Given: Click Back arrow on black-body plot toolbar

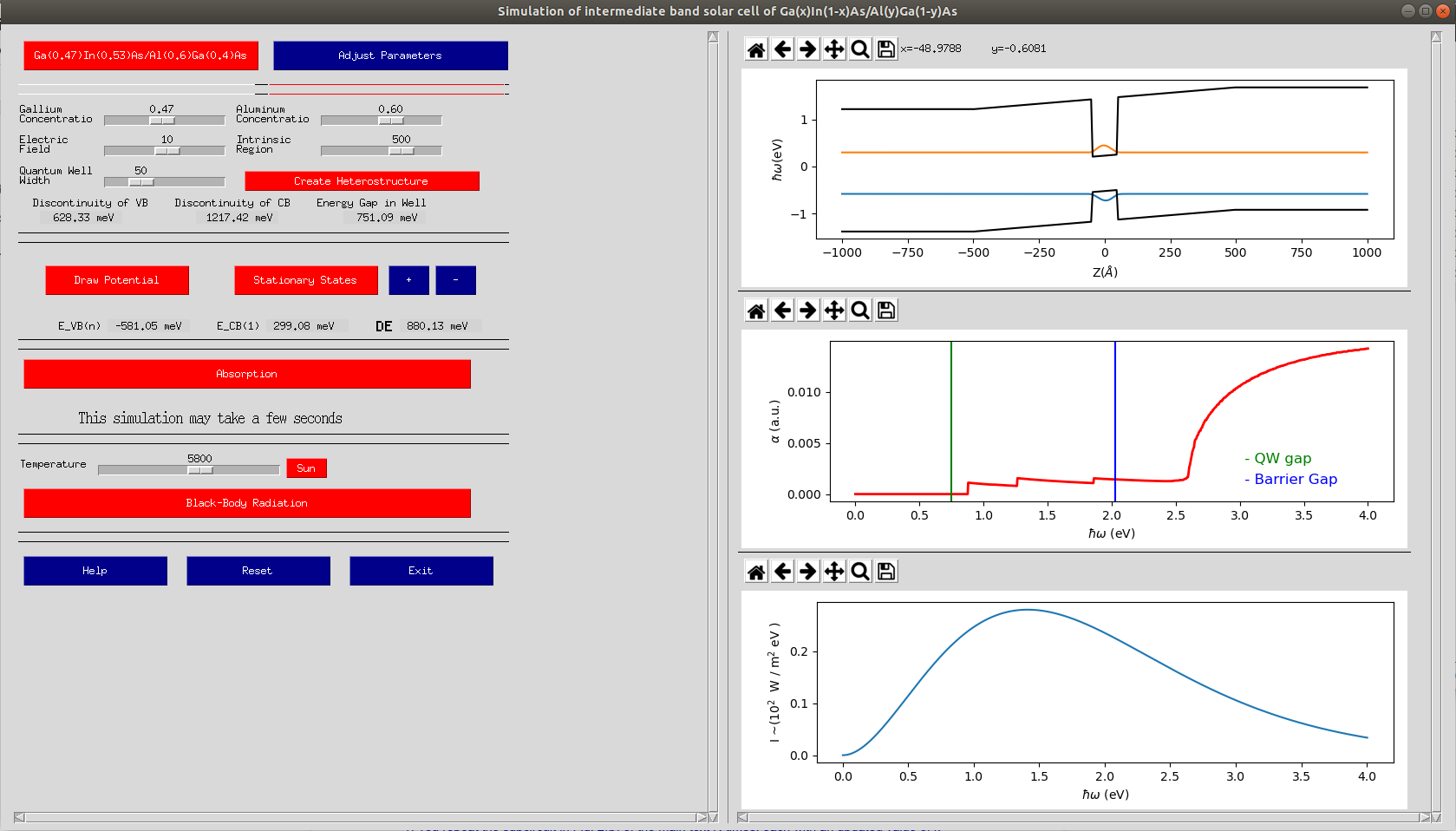Looking at the screenshot, I should pyautogui.click(x=782, y=572).
